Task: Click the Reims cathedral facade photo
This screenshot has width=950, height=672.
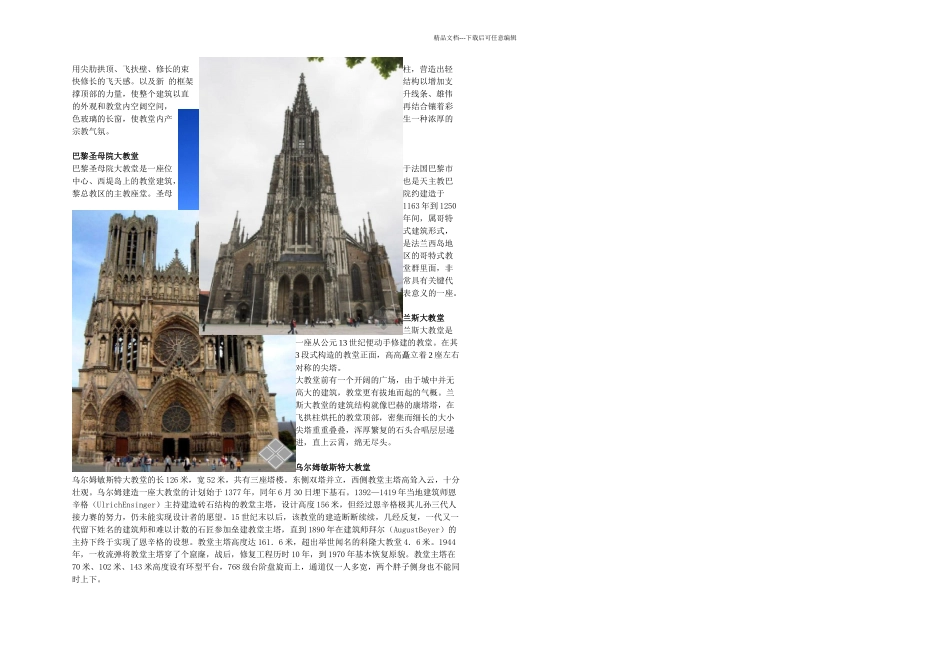Action: pos(184,341)
